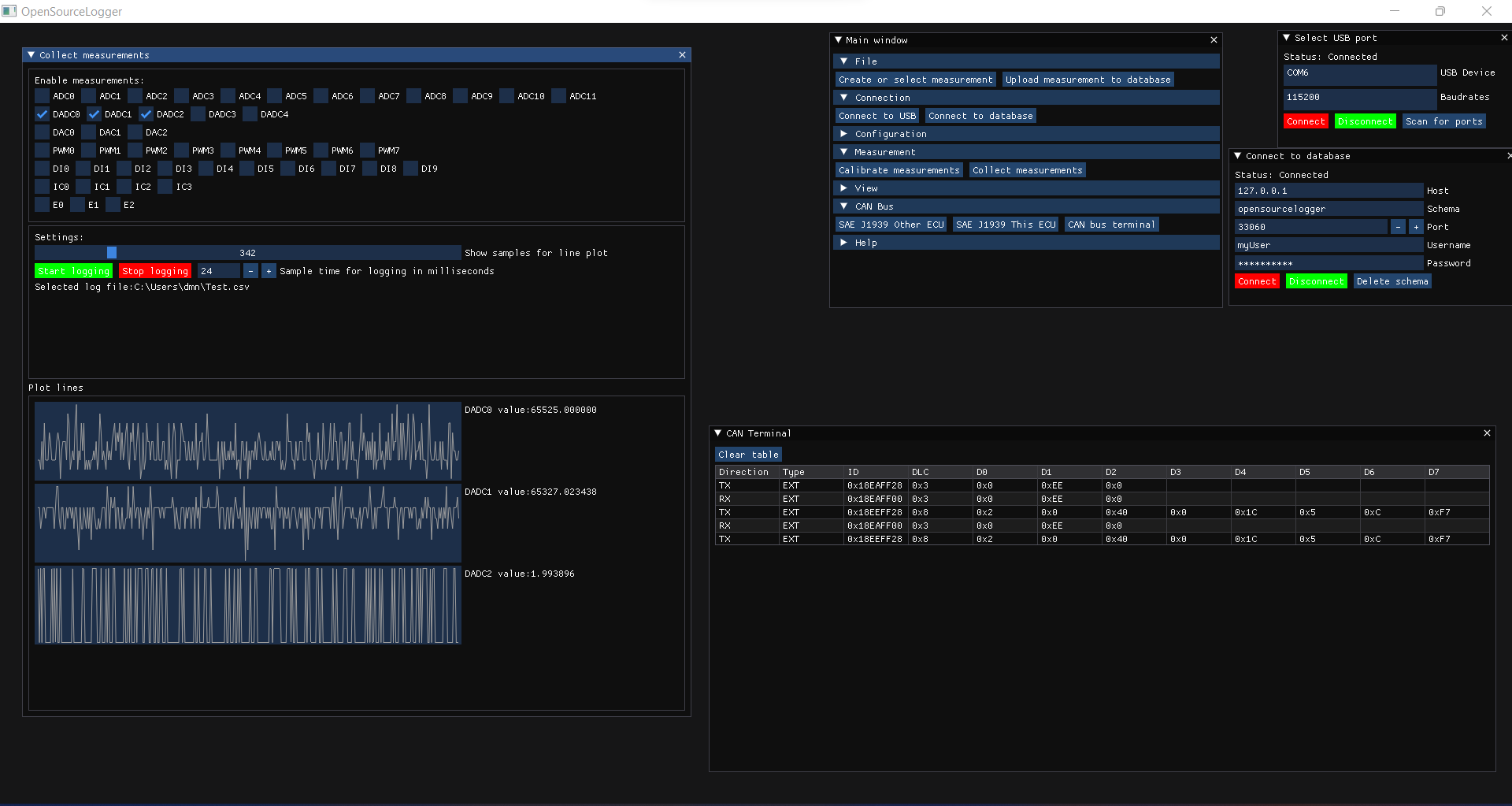Increase database port with plus button
This screenshot has width=1512, height=806.
tap(1416, 227)
